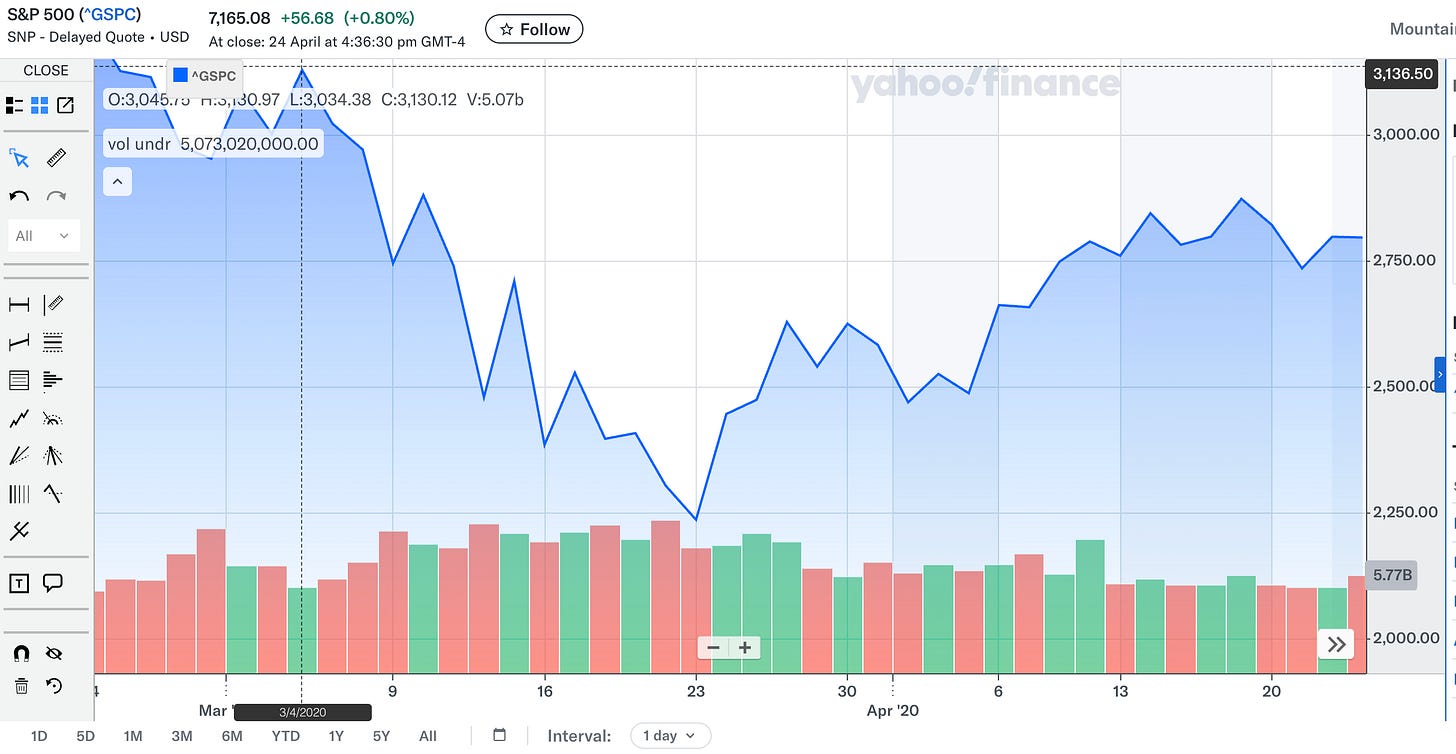Select the ruler measure tool
The width and height of the screenshot is (1456, 754).
[56, 158]
